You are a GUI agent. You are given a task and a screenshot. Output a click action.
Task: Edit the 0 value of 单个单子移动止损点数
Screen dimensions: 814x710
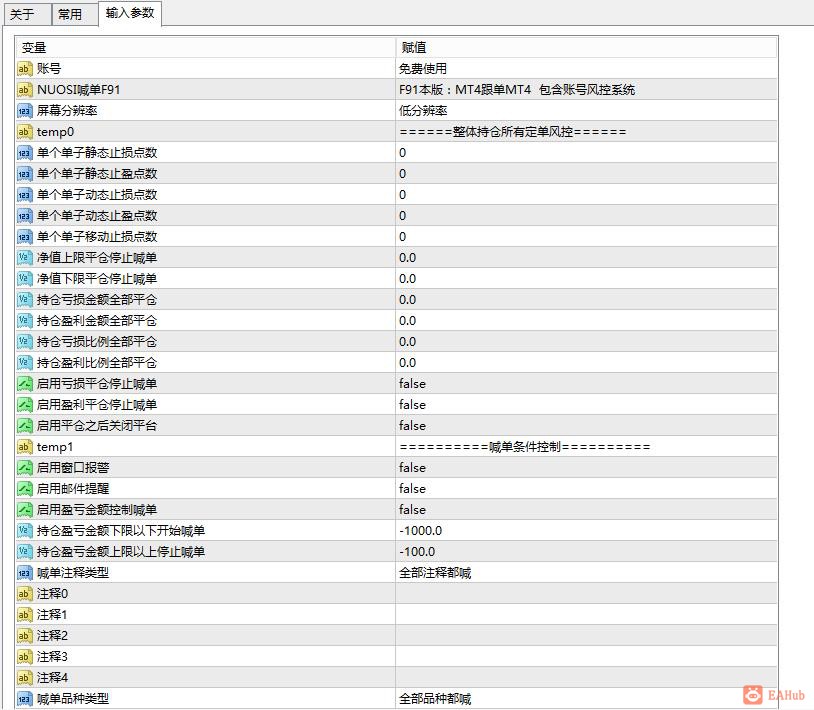(586, 237)
